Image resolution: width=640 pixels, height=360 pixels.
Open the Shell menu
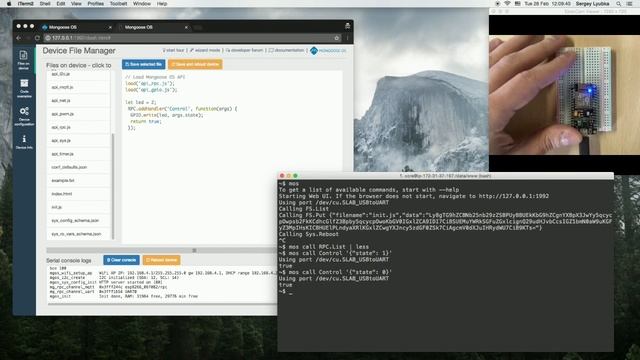pos(45,4)
